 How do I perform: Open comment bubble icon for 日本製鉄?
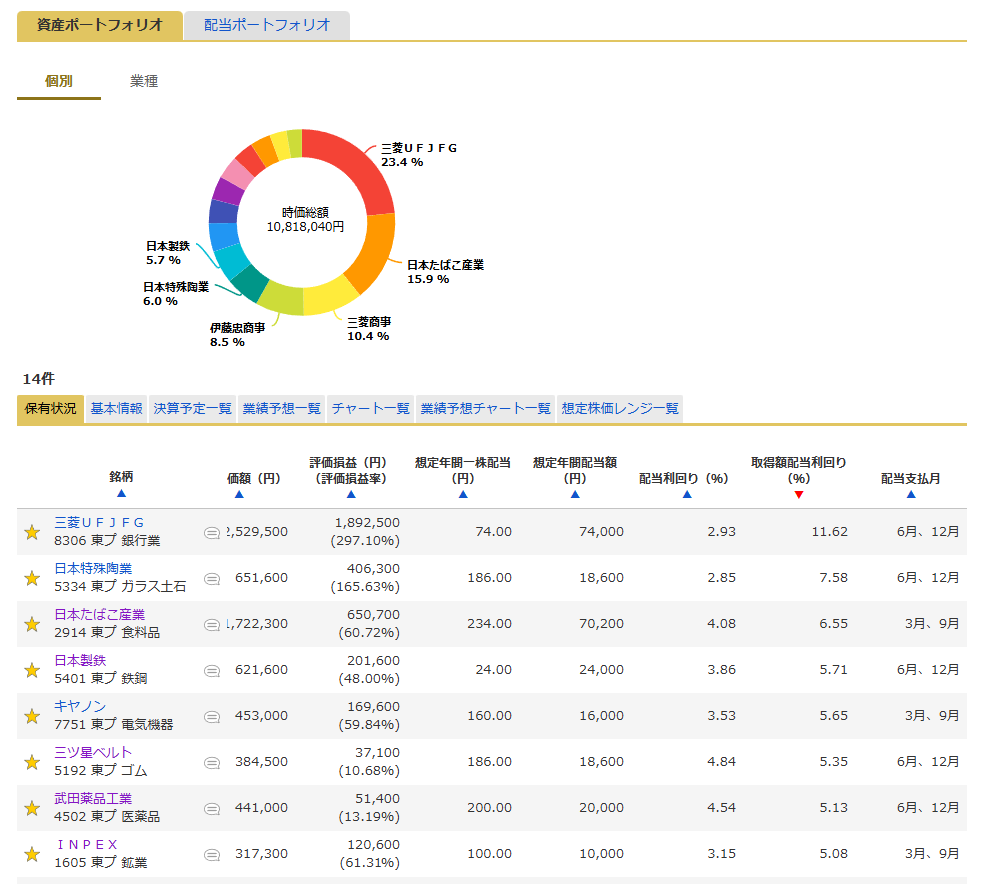212,671
